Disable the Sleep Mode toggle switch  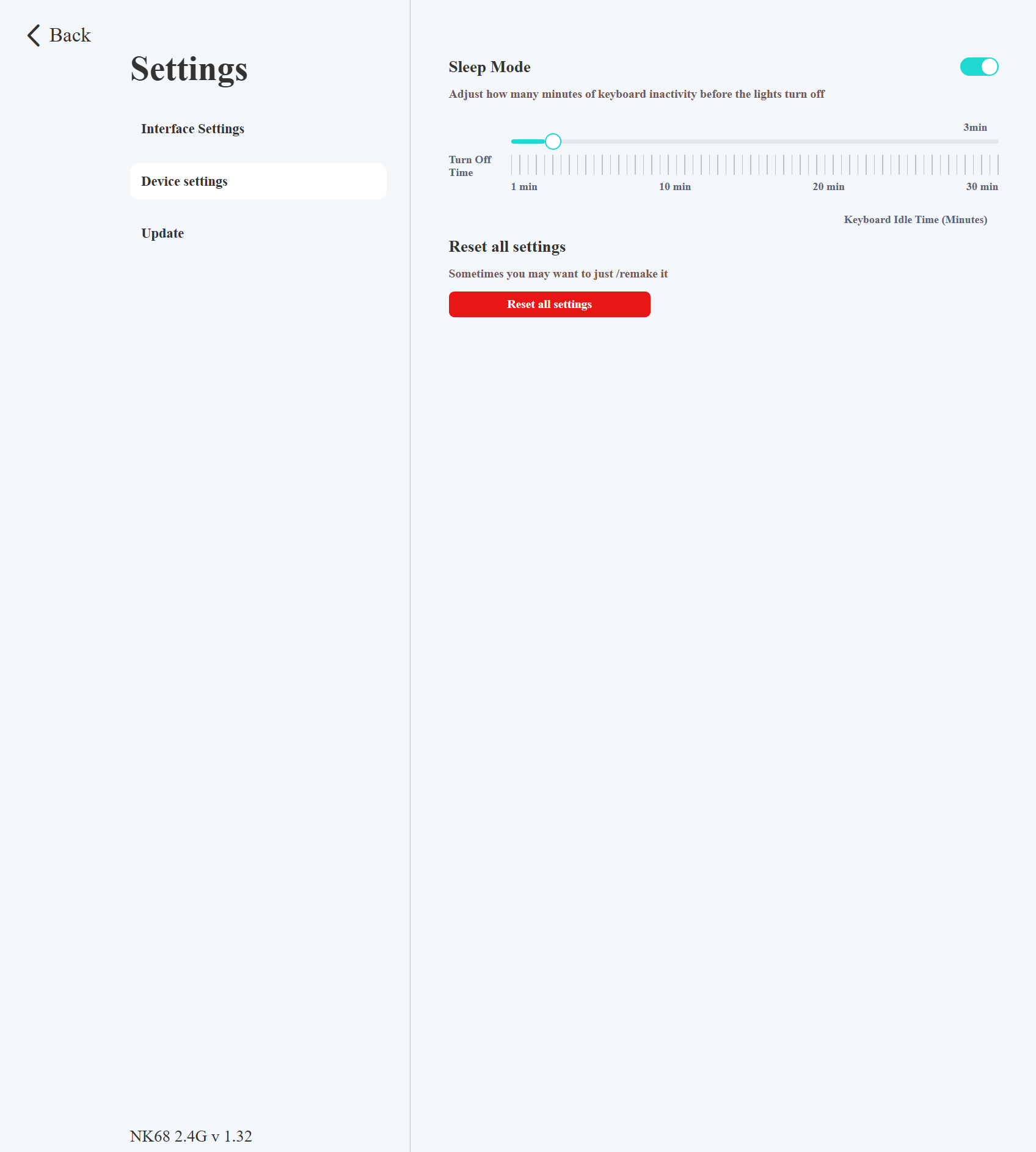tap(979, 67)
